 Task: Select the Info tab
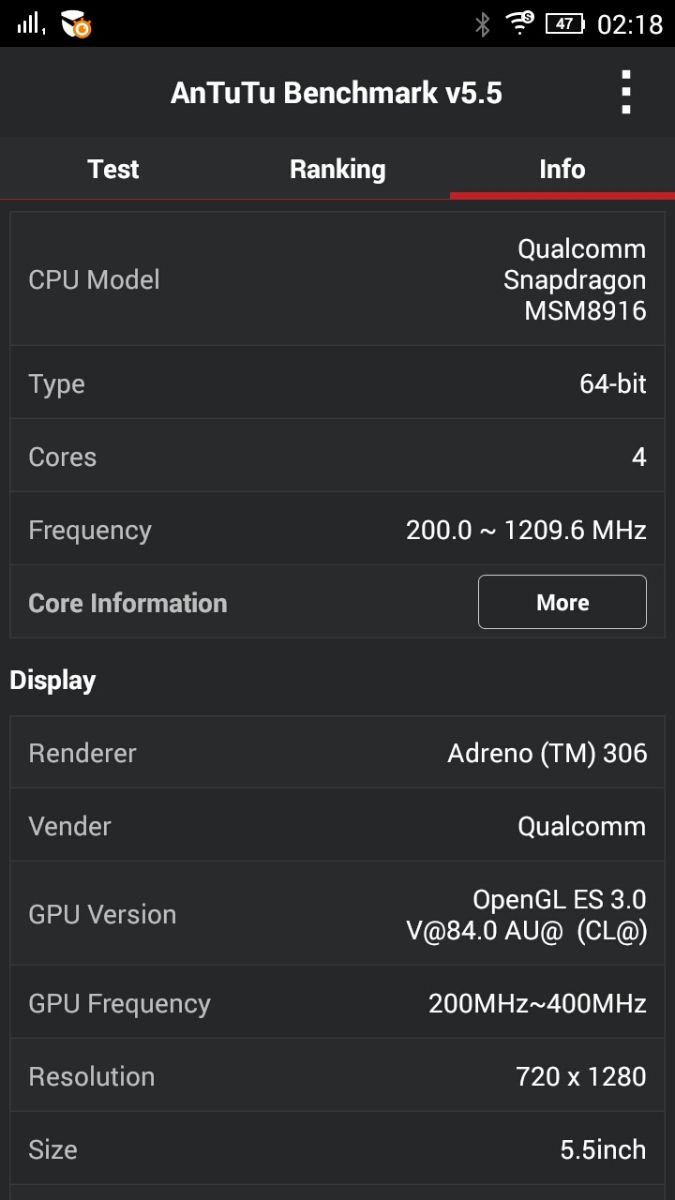[562, 169]
